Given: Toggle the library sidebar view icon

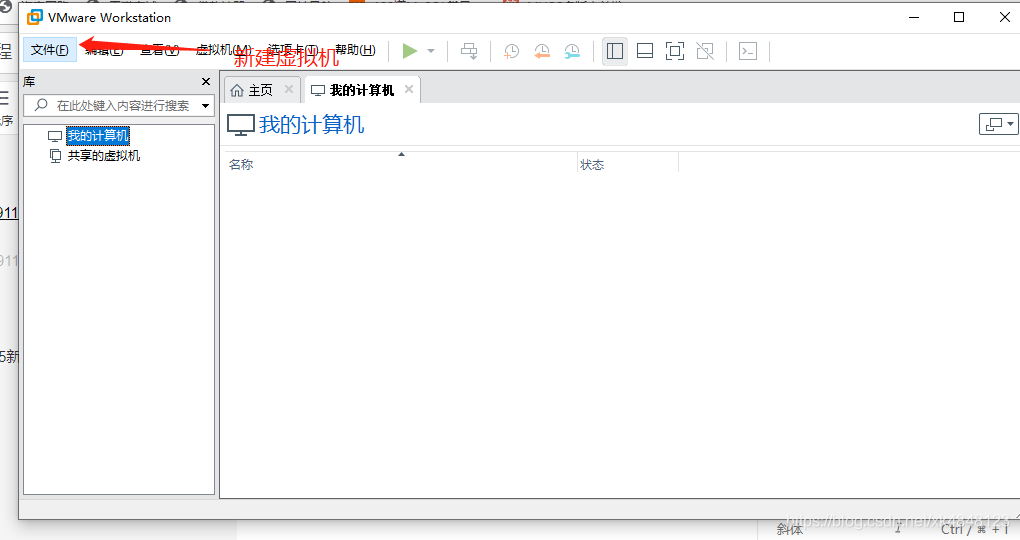Looking at the screenshot, I should 615,51.
